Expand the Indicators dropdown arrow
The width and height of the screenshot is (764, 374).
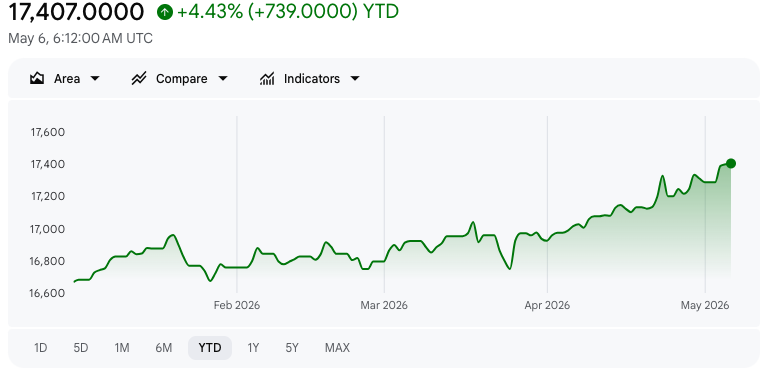click(x=355, y=79)
